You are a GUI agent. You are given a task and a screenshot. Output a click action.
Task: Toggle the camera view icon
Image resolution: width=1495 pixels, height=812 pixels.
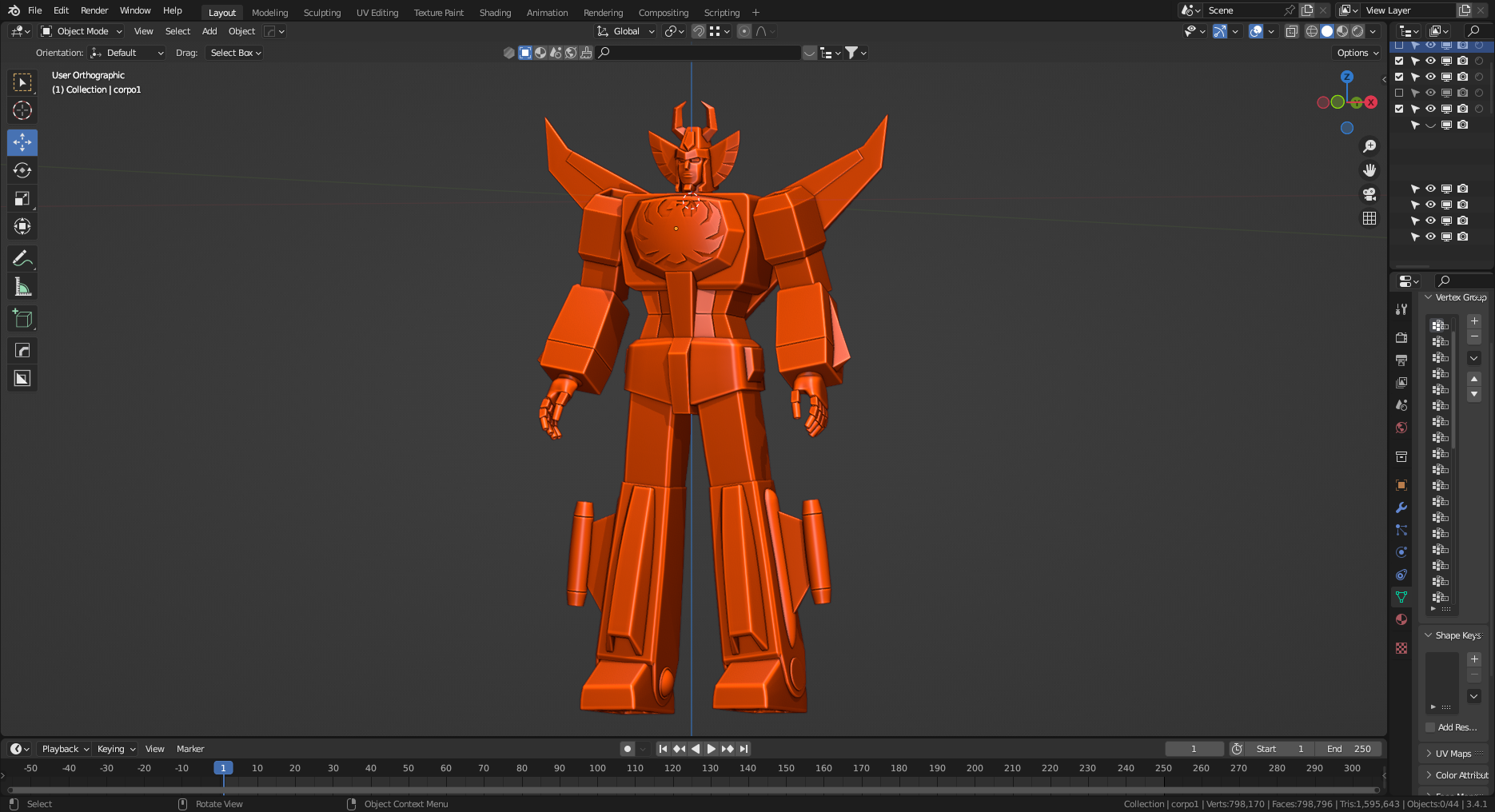pos(1369,194)
